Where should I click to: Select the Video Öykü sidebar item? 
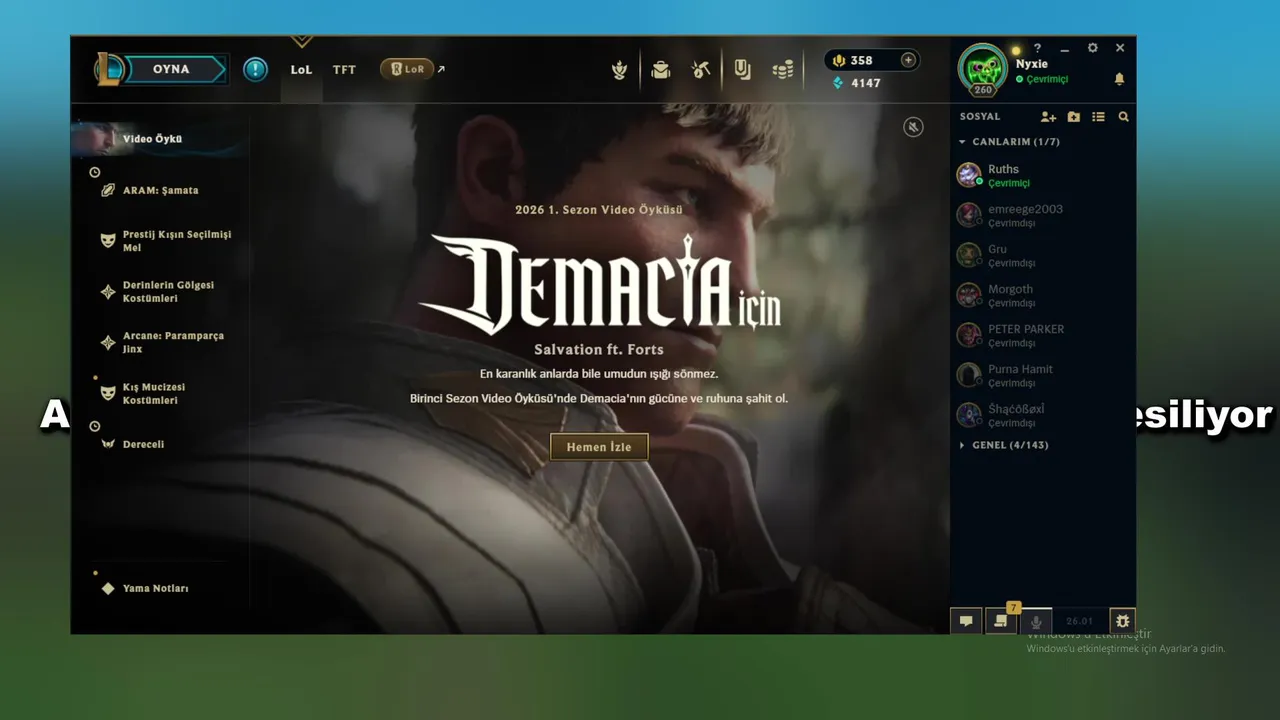point(160,139)
